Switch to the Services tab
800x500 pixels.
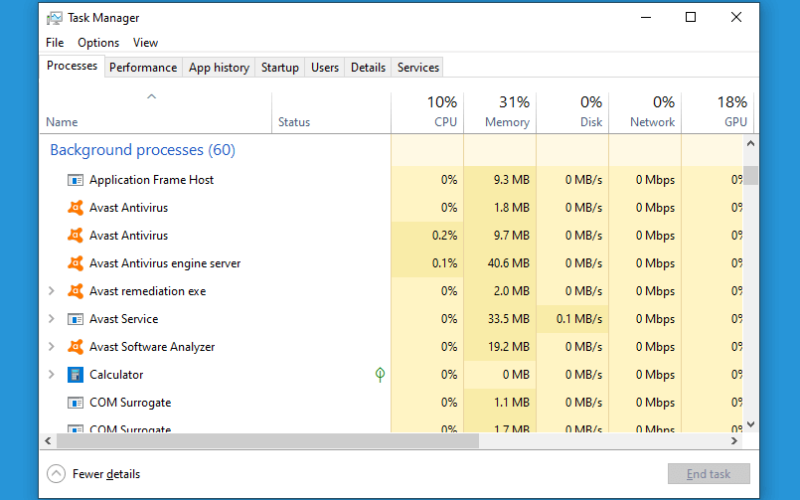pyautogui.click(x=418, y=67)
